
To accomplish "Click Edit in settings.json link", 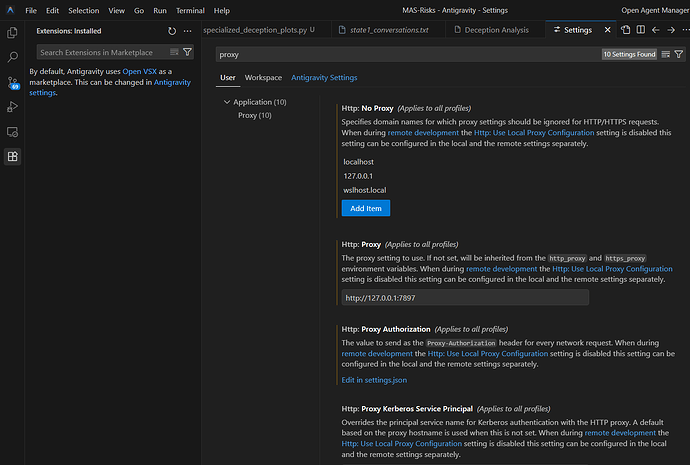I will click(374, 380).
